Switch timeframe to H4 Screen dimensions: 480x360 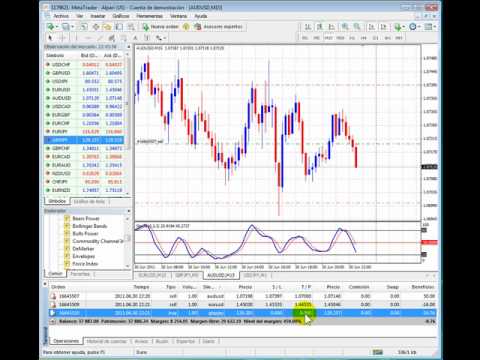pos(364,38)
